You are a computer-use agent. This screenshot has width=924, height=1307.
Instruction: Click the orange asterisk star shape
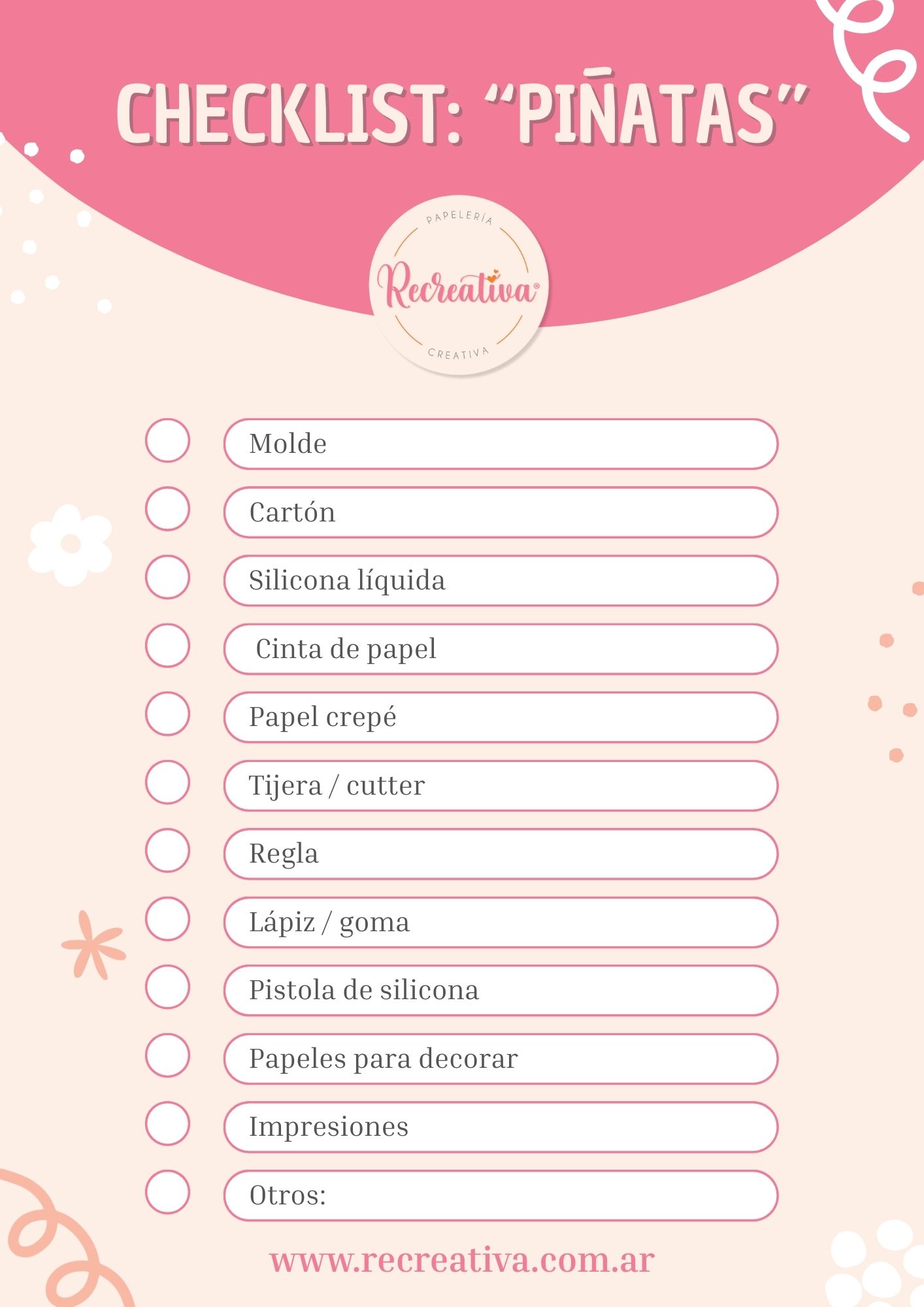point(93,945)
